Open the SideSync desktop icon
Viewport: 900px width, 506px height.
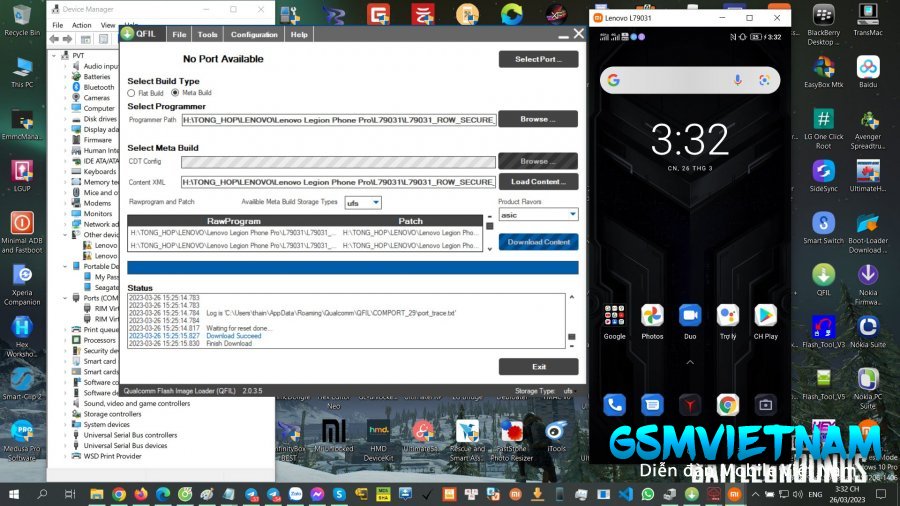point(823,175)
